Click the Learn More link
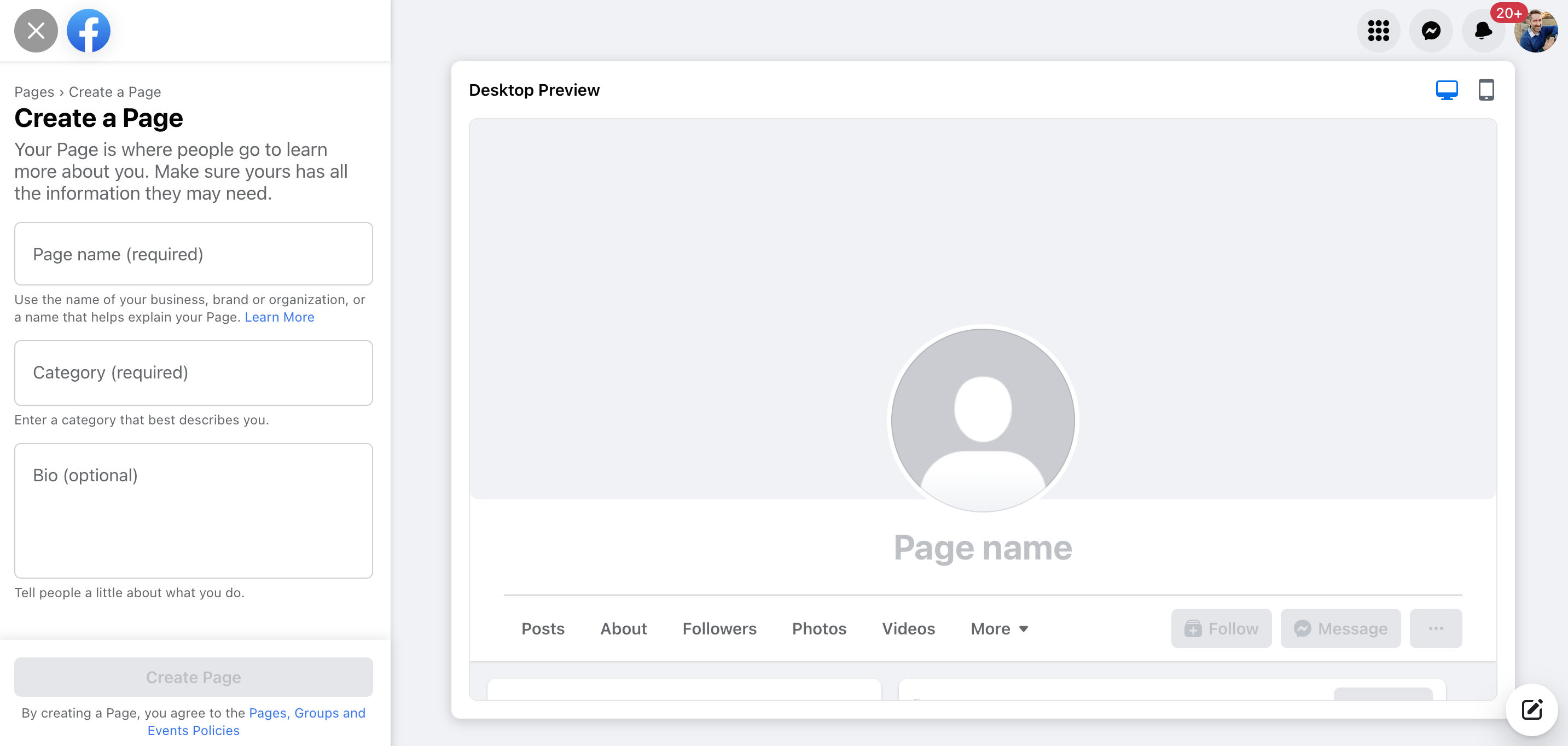This screenshot has width=1568, height=746. 280,317
